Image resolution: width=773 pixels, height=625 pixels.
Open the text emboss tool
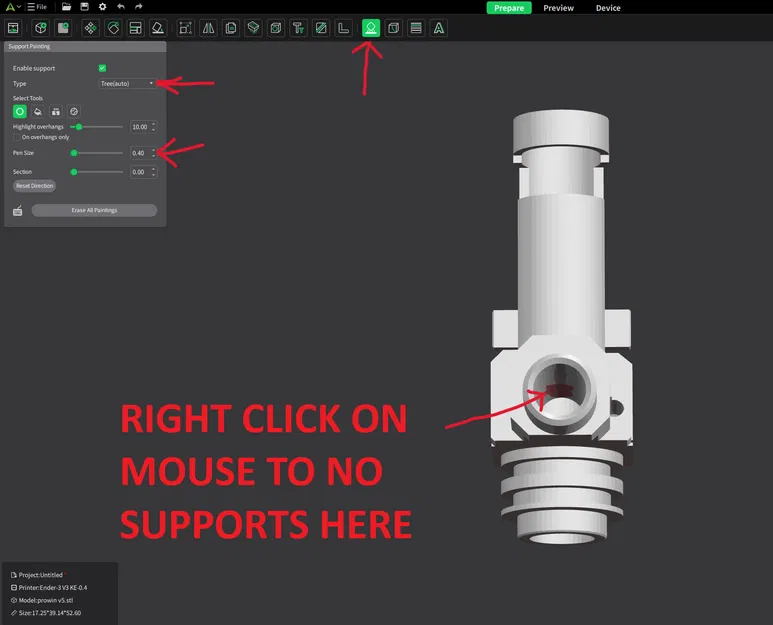click(298, 28)
